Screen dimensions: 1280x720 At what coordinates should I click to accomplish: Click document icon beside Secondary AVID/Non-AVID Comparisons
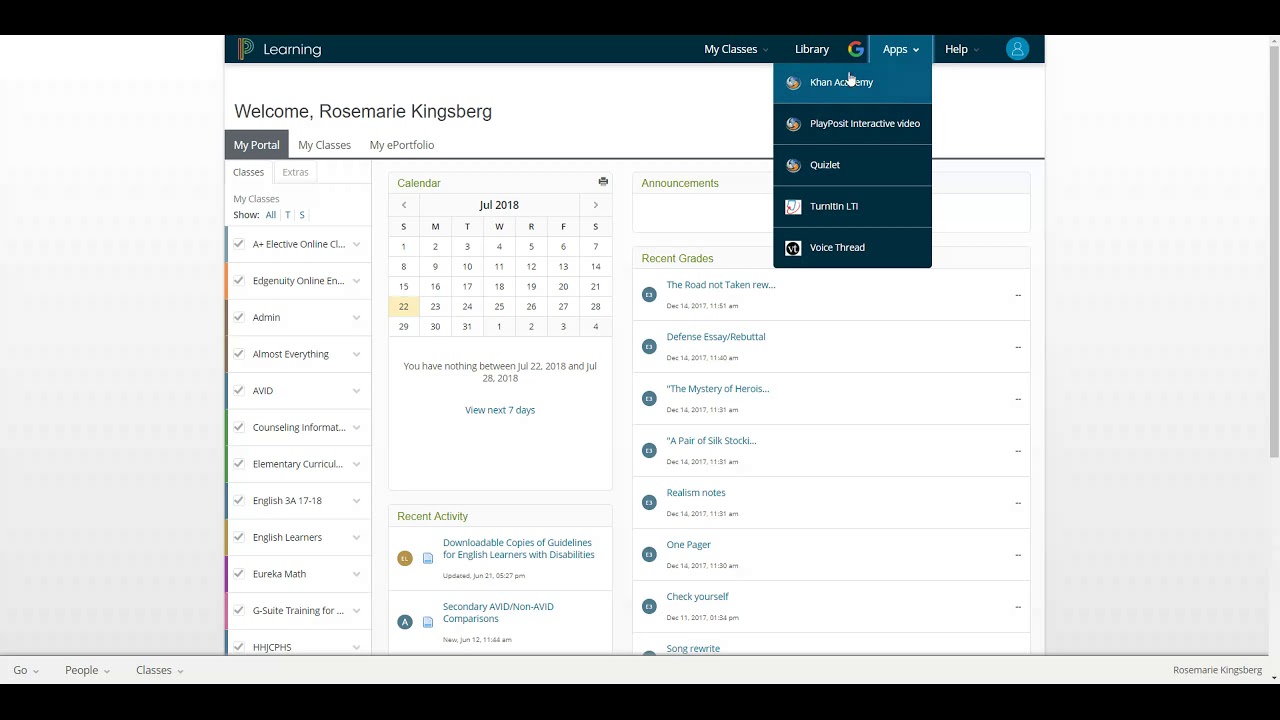tap(428, 622)
